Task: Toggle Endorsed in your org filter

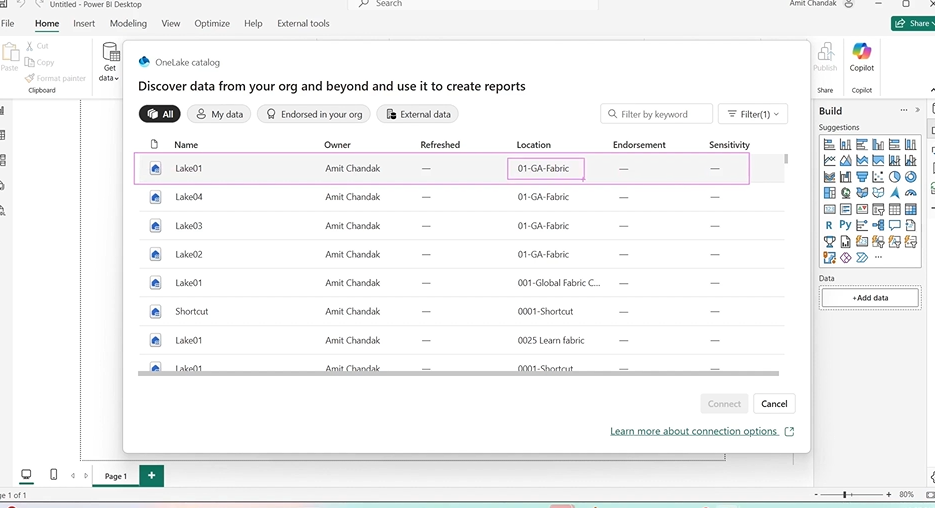Action: [x=314, y=114]
